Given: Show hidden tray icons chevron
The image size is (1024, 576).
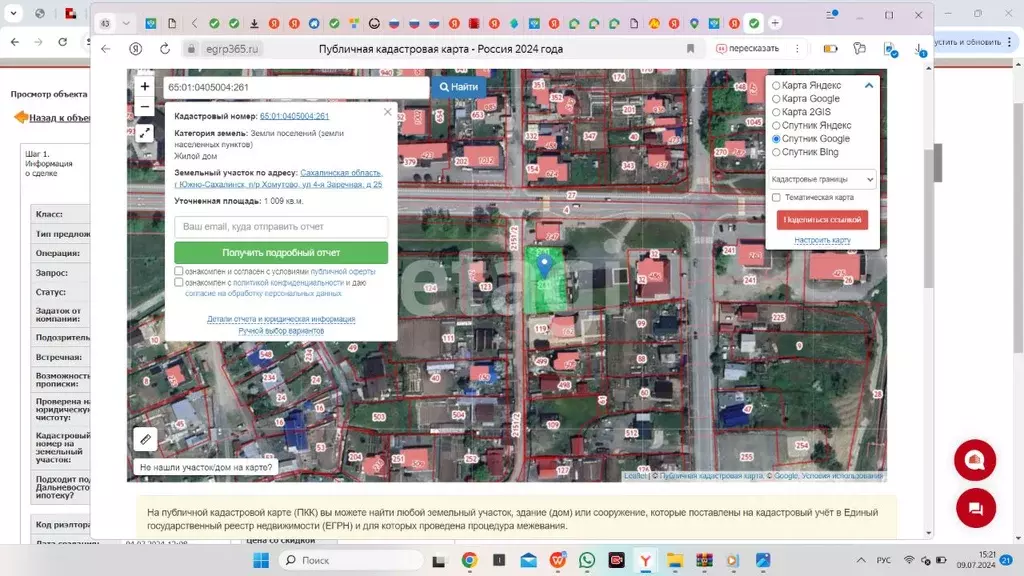Looking at the screenshot, I should [861, 560].
